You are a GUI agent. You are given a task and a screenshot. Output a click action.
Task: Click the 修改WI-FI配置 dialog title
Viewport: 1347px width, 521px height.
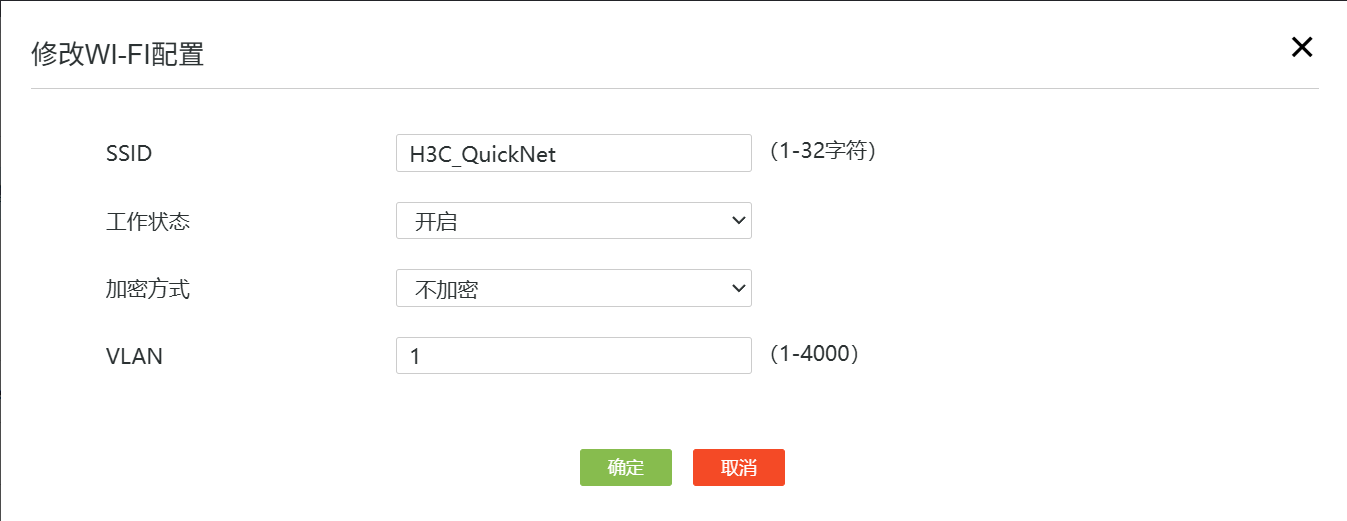click(x=118, y=54)
